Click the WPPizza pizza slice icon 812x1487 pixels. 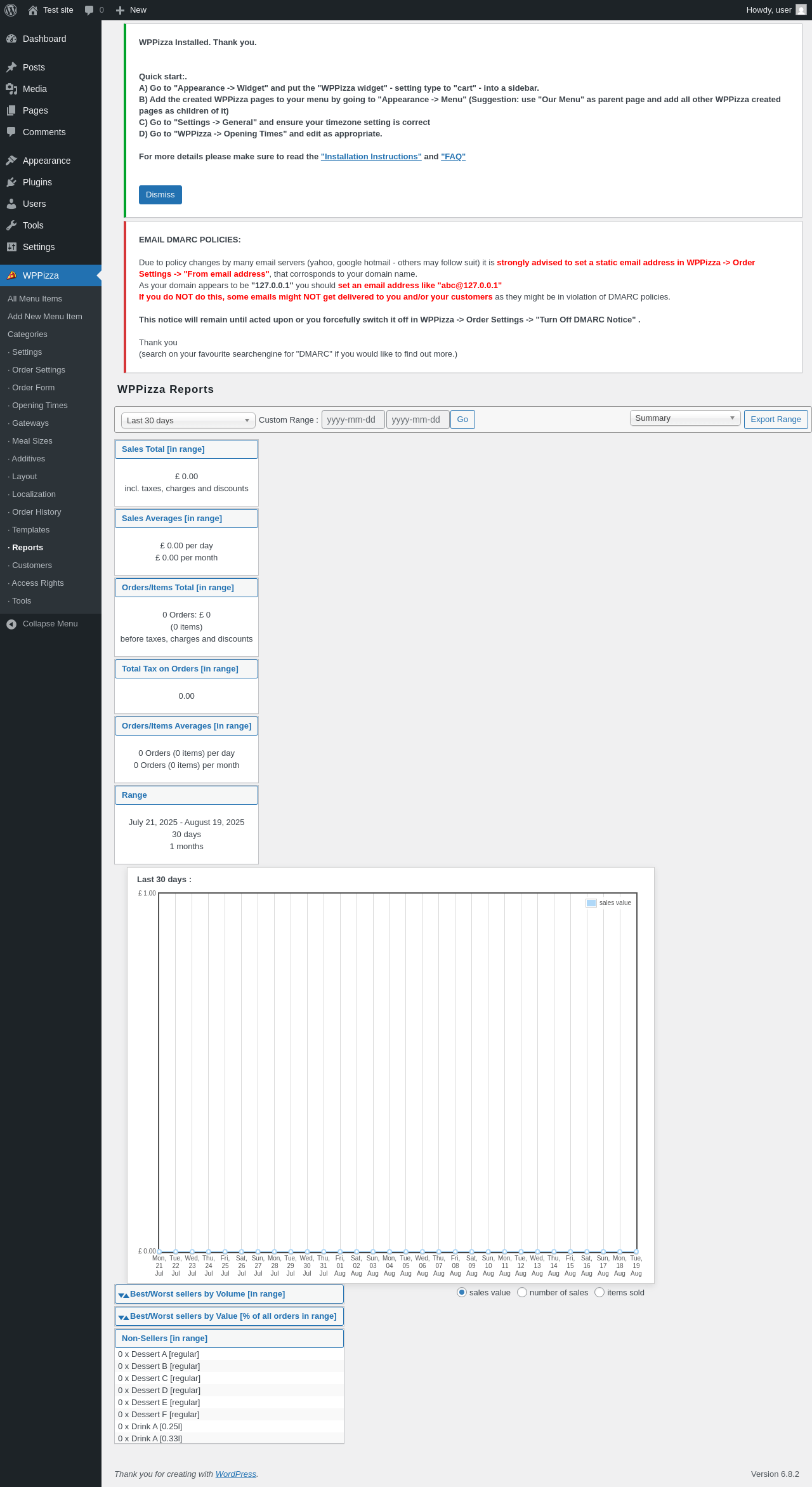tap(11, 275)
